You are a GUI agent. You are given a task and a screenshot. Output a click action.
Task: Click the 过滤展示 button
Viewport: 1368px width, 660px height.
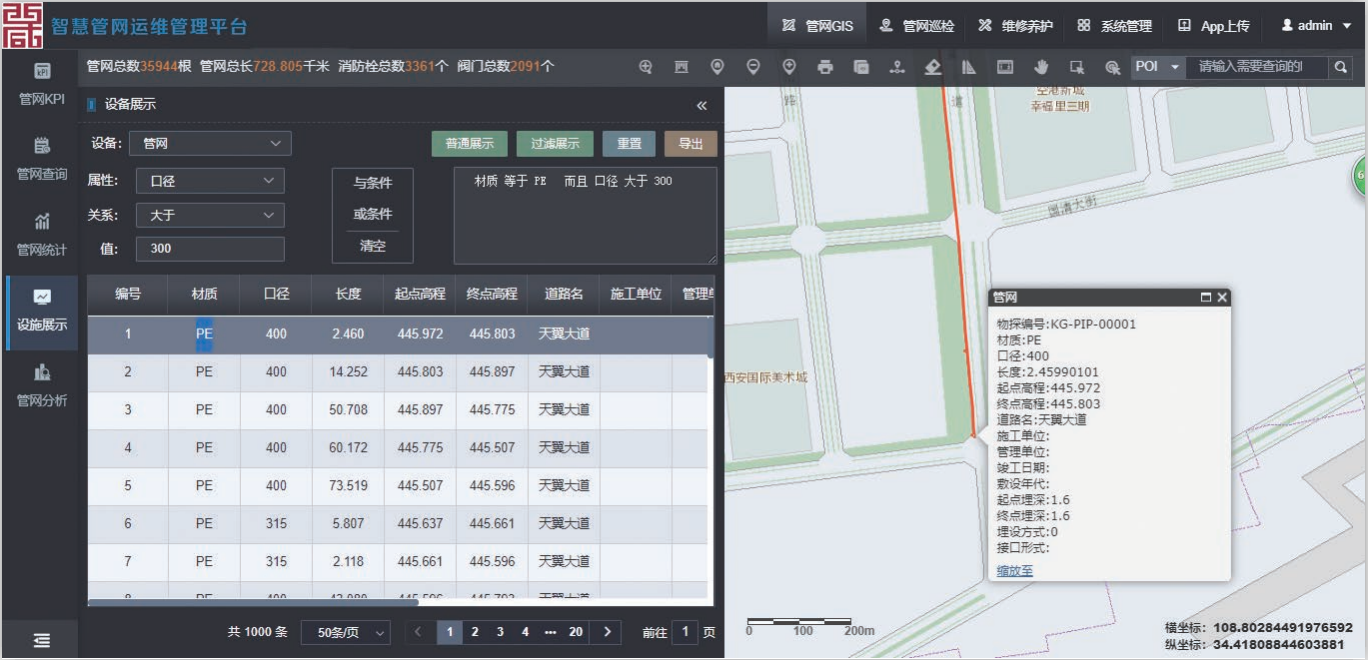tap(555, 144)
